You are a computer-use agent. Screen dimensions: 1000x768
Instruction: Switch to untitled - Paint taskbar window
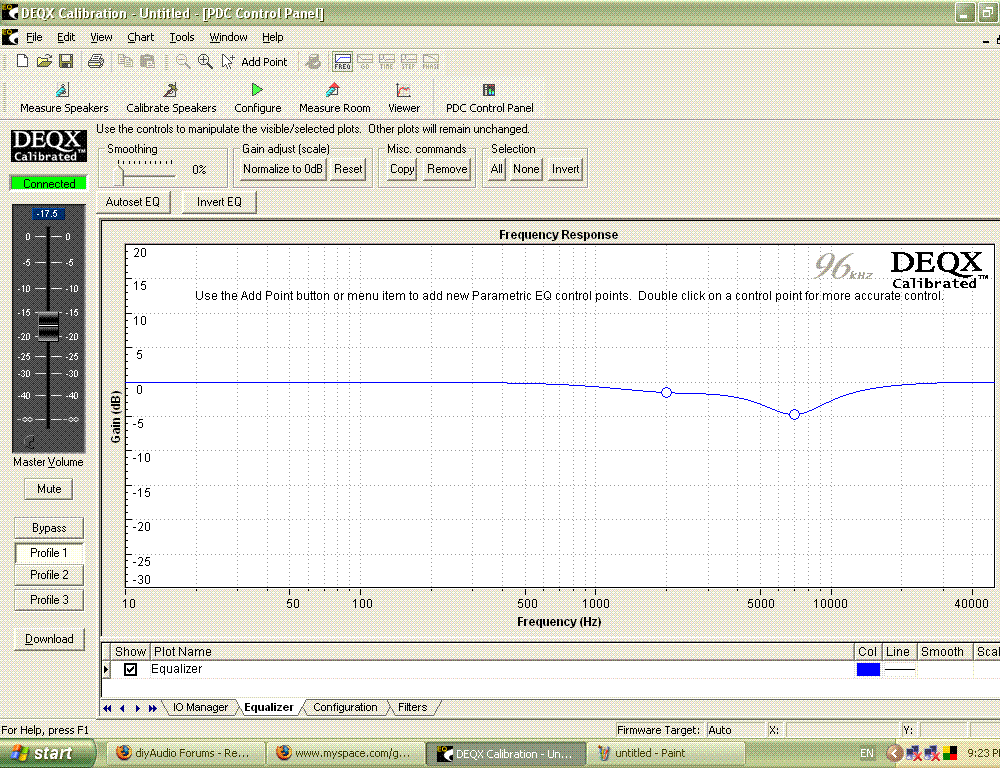coord(667,753)
